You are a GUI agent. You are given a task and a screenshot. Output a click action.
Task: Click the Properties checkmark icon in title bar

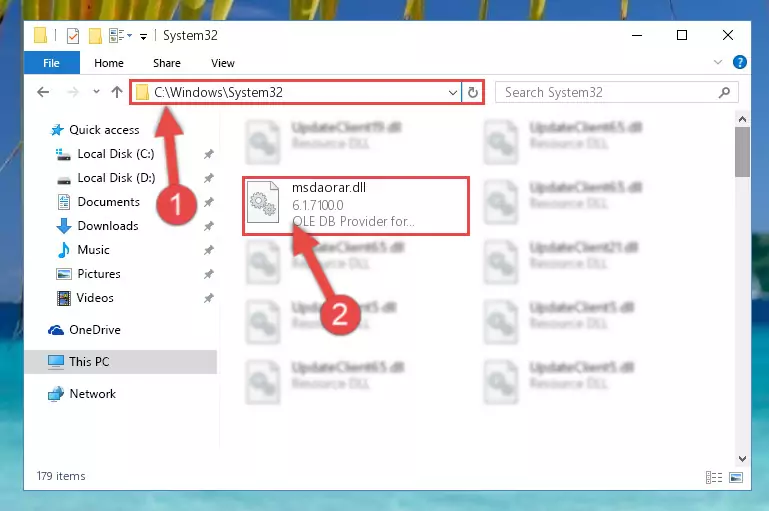click(x=73, y=36)
